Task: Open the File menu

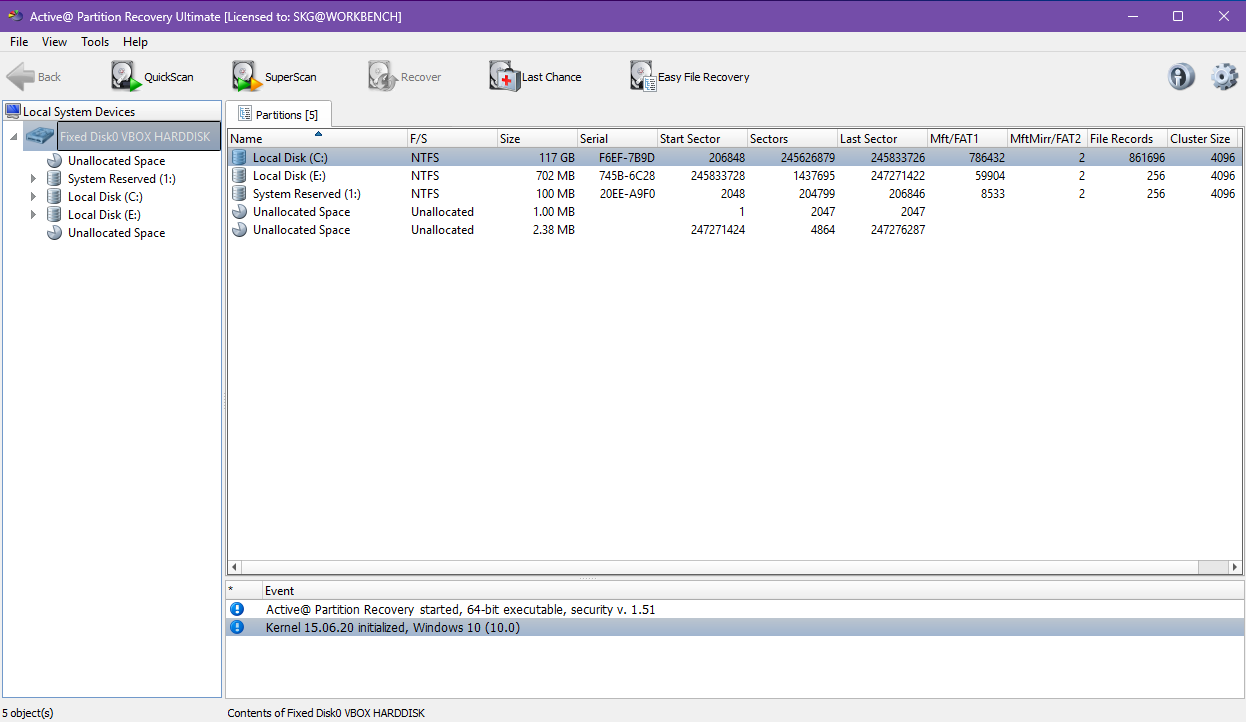Action: click(x=19, y=42)
